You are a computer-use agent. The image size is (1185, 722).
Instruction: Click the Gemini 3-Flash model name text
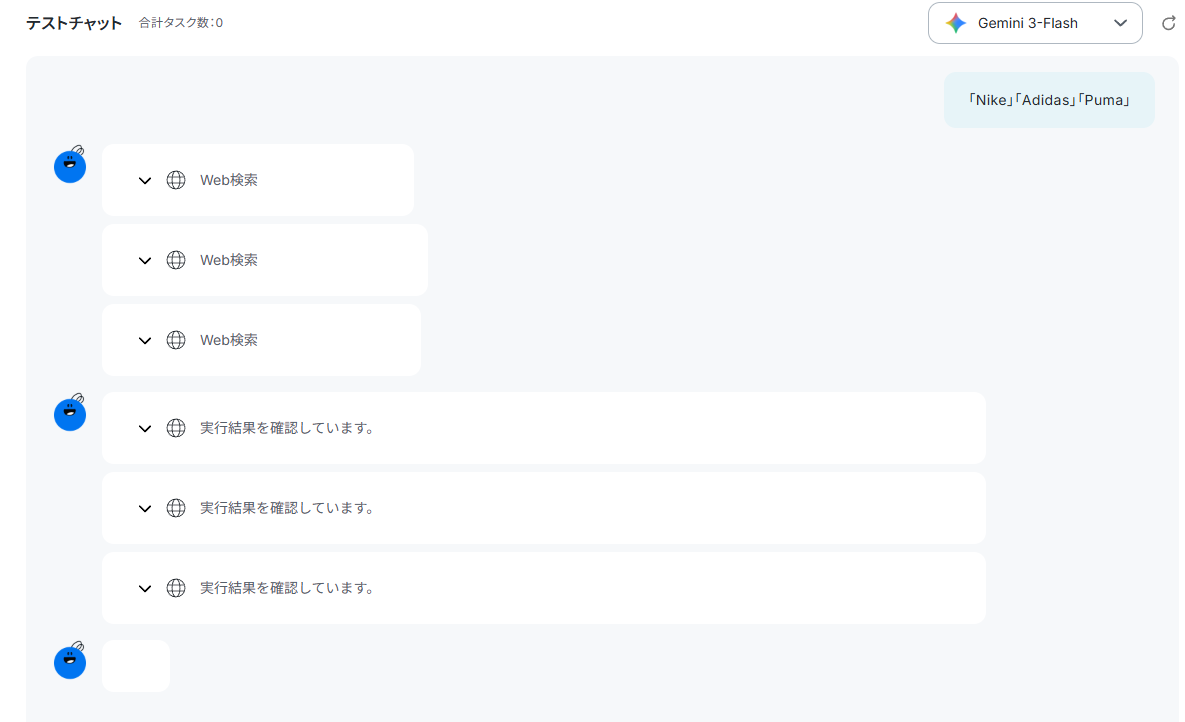pyautogui.click(x=1028, y=23)
